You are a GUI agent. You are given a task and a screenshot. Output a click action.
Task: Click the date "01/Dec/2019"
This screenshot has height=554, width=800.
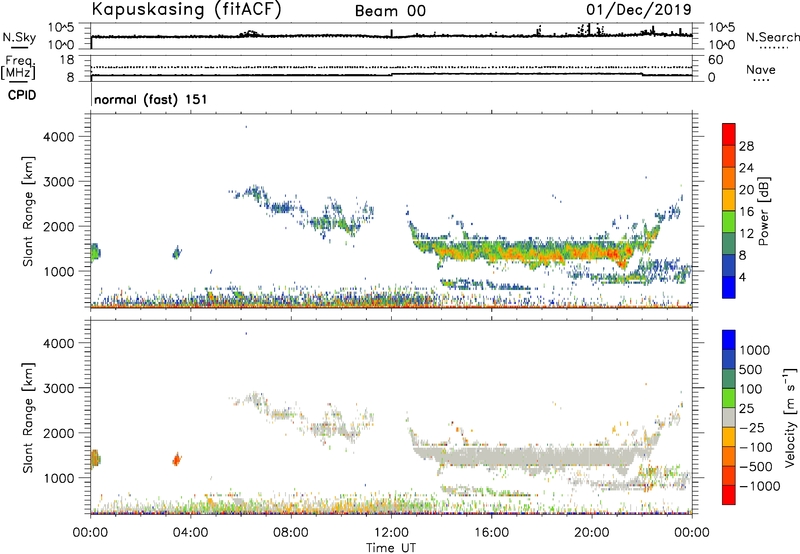coord(639,10)
